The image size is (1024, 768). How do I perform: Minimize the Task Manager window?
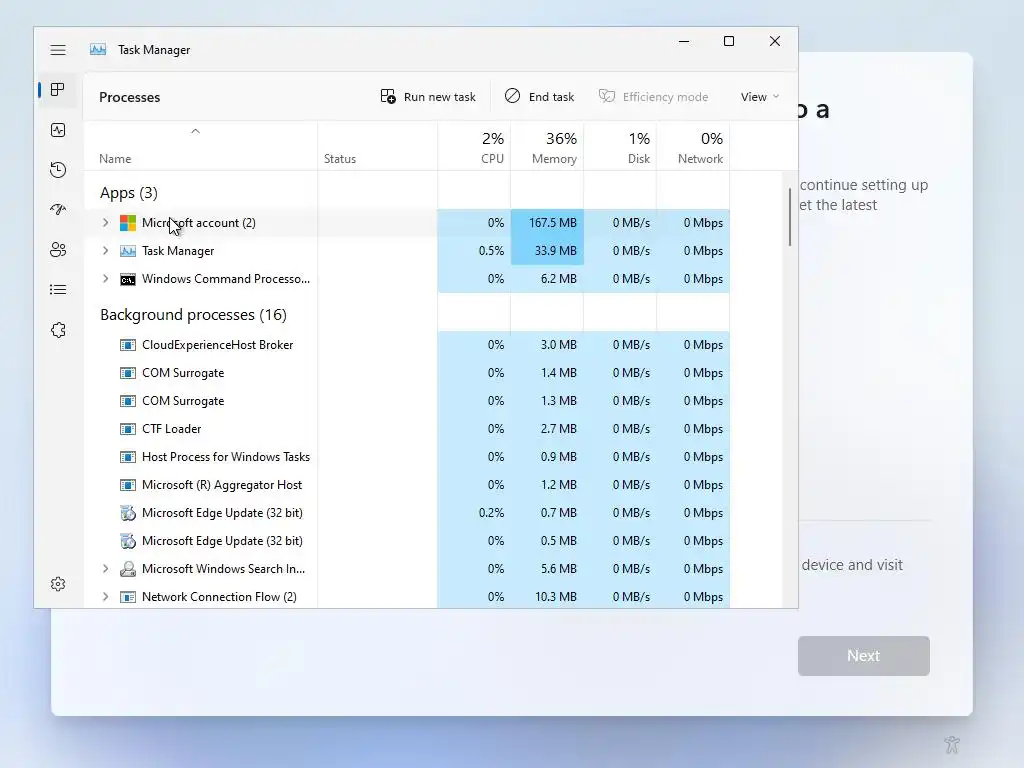click(684, 41)
